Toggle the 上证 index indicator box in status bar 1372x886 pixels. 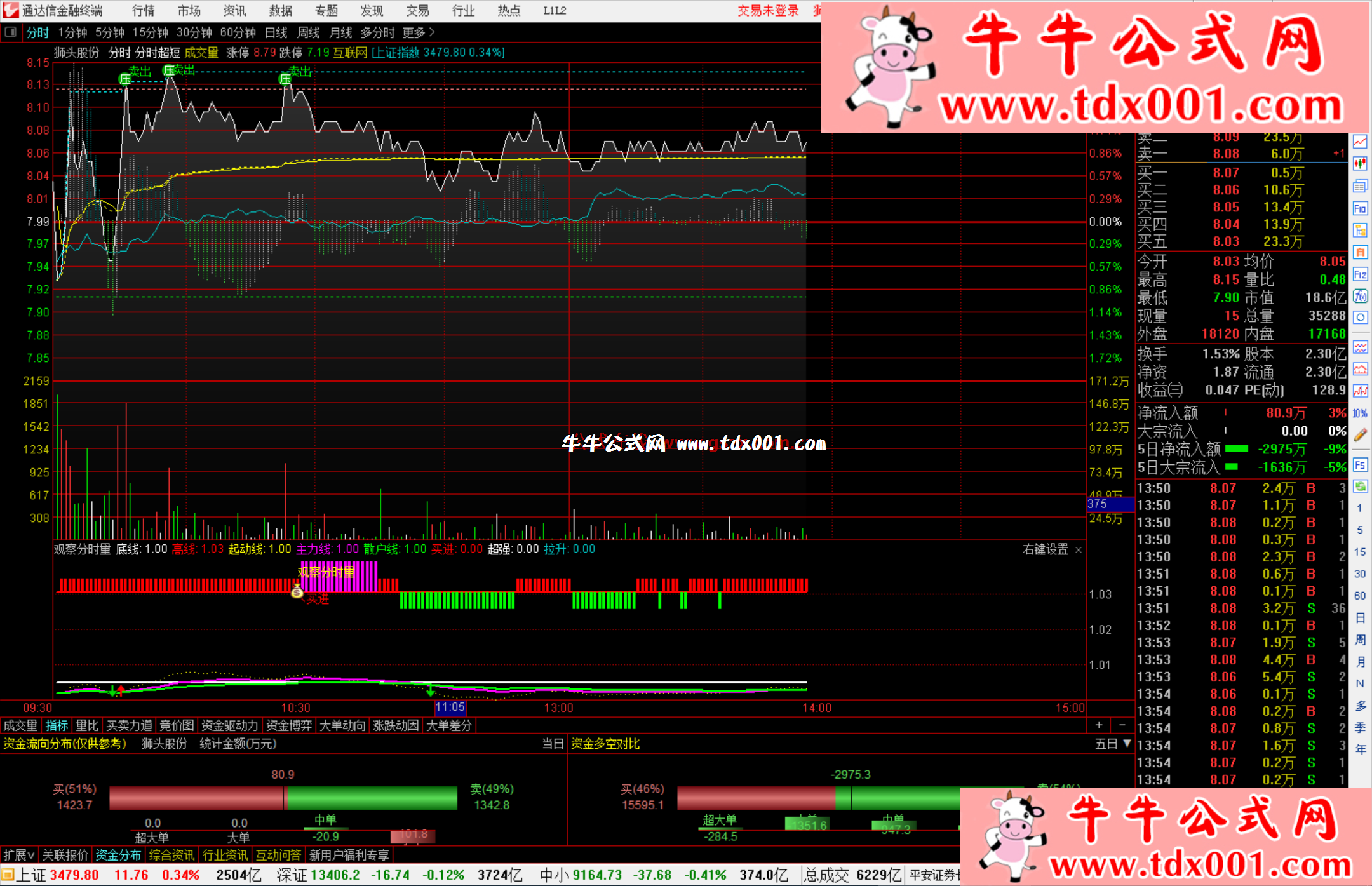[x=8, y=875]
